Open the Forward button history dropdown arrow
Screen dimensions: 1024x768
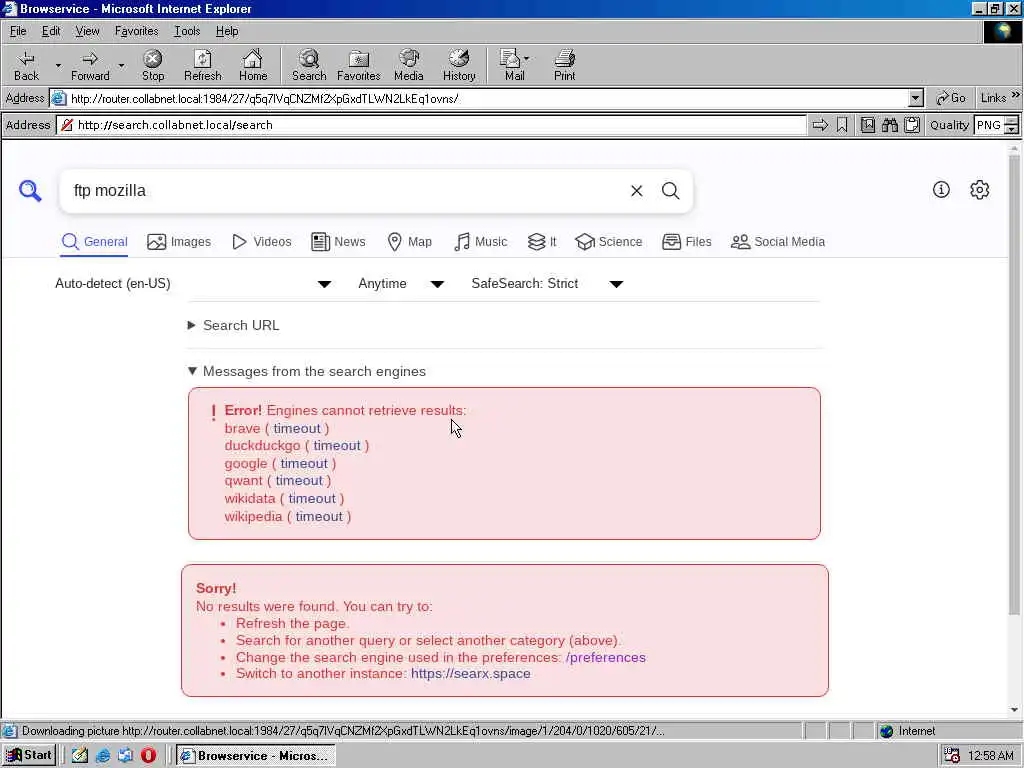click(121, 65)
